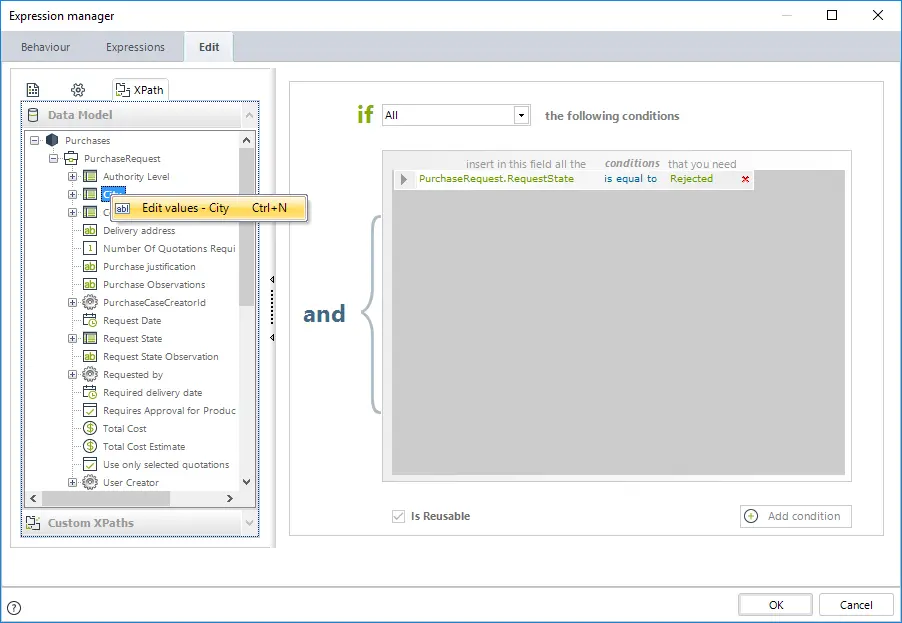Collapse the PurchaseRequest node
The width and height of the screenshot is (902, 623).
53,158
